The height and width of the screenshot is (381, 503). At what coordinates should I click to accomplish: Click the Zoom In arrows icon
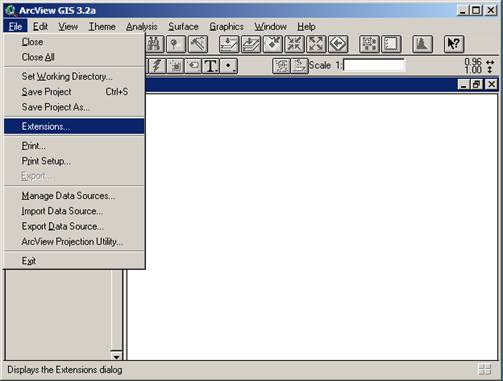point(294,44)
